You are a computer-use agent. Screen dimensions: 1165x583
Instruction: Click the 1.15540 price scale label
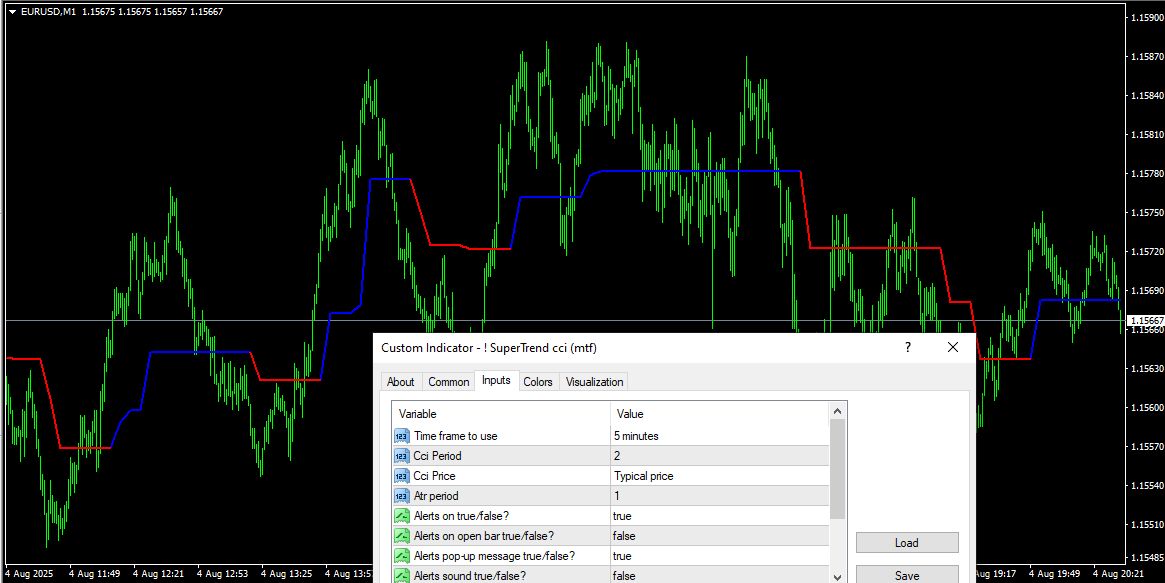tap(1147, 486)
